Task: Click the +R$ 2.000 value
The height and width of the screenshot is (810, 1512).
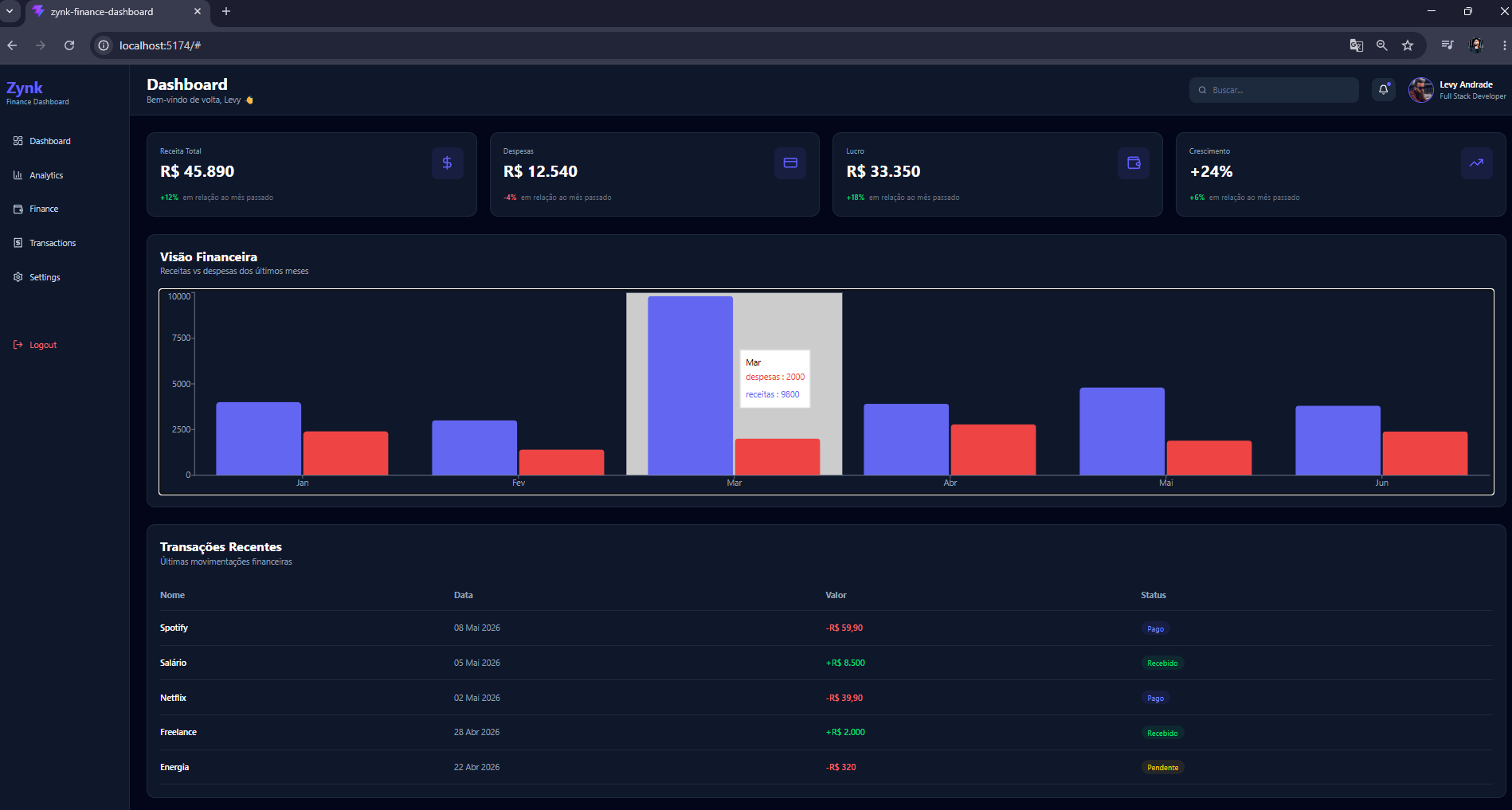Action: pyautogui.click(x=845, y=732)
